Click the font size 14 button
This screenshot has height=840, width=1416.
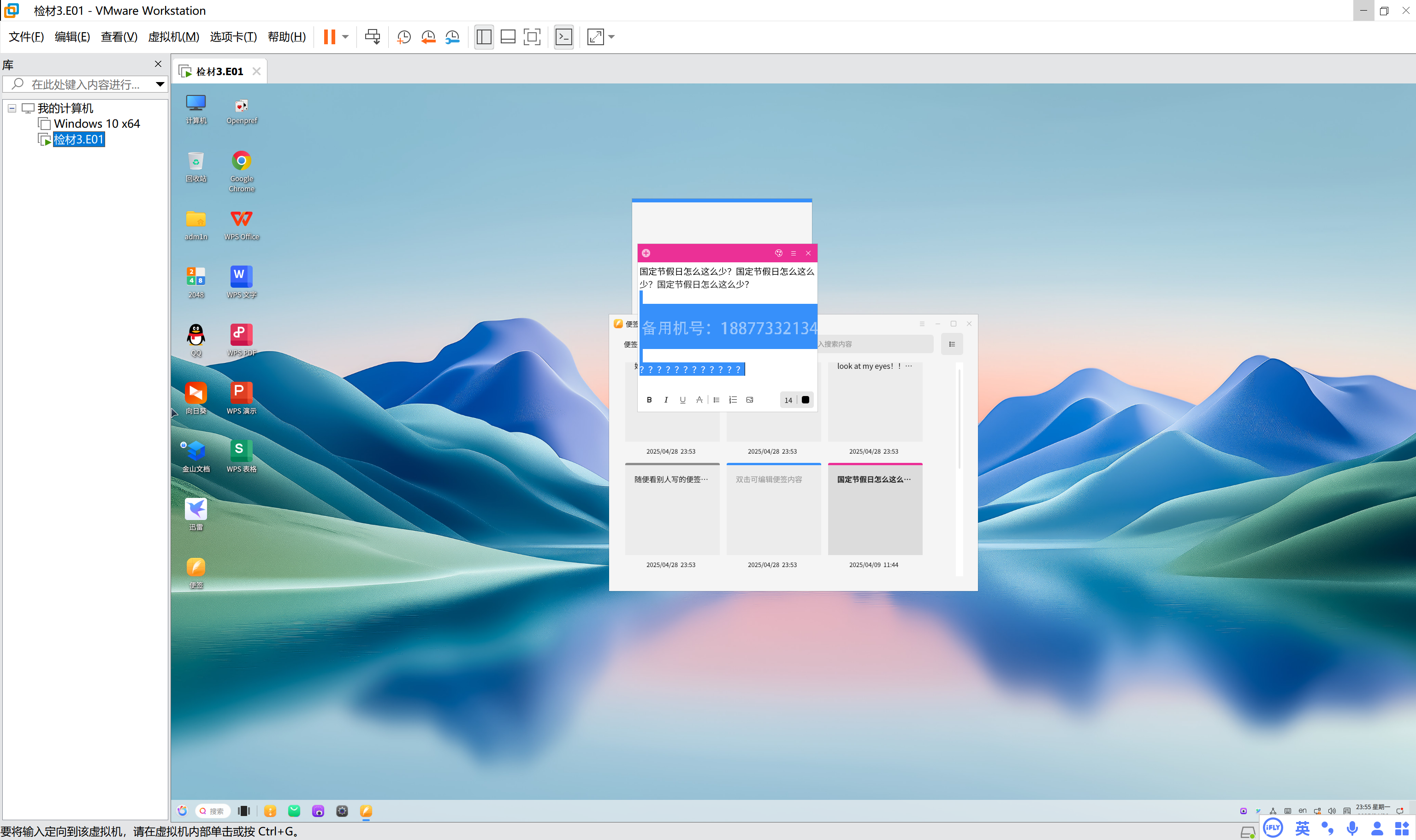[x=788, y=400]
